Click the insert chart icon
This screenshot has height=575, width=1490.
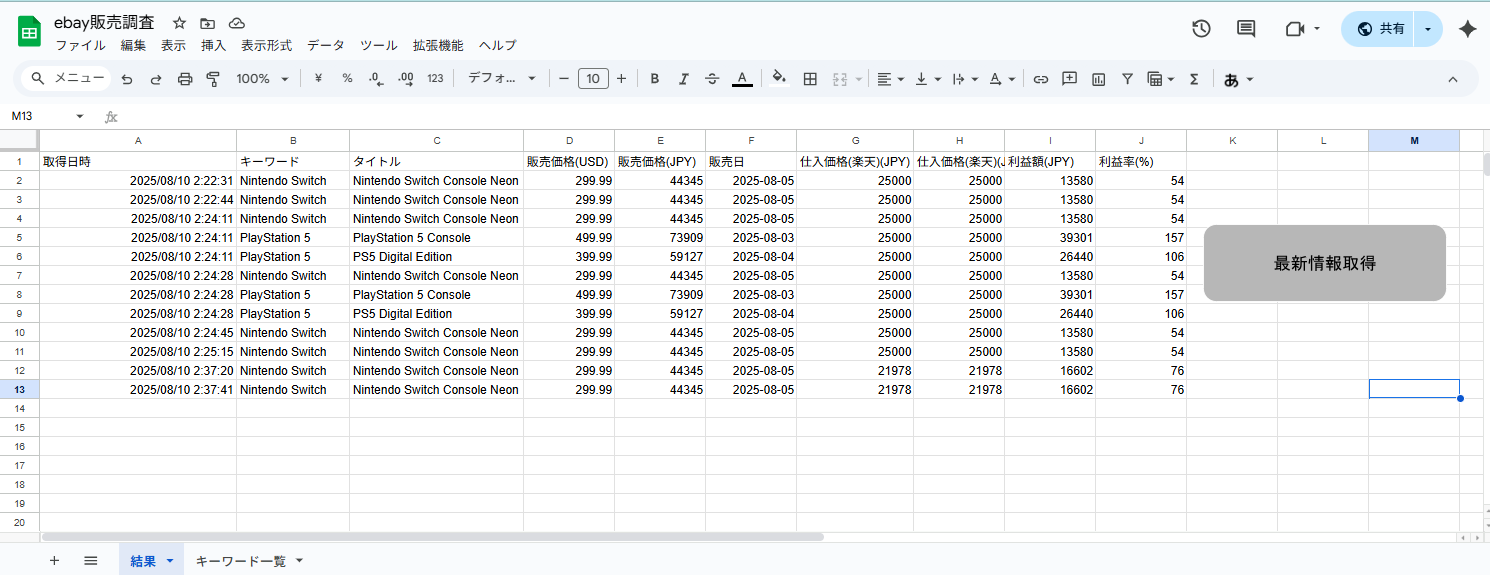1099,79
